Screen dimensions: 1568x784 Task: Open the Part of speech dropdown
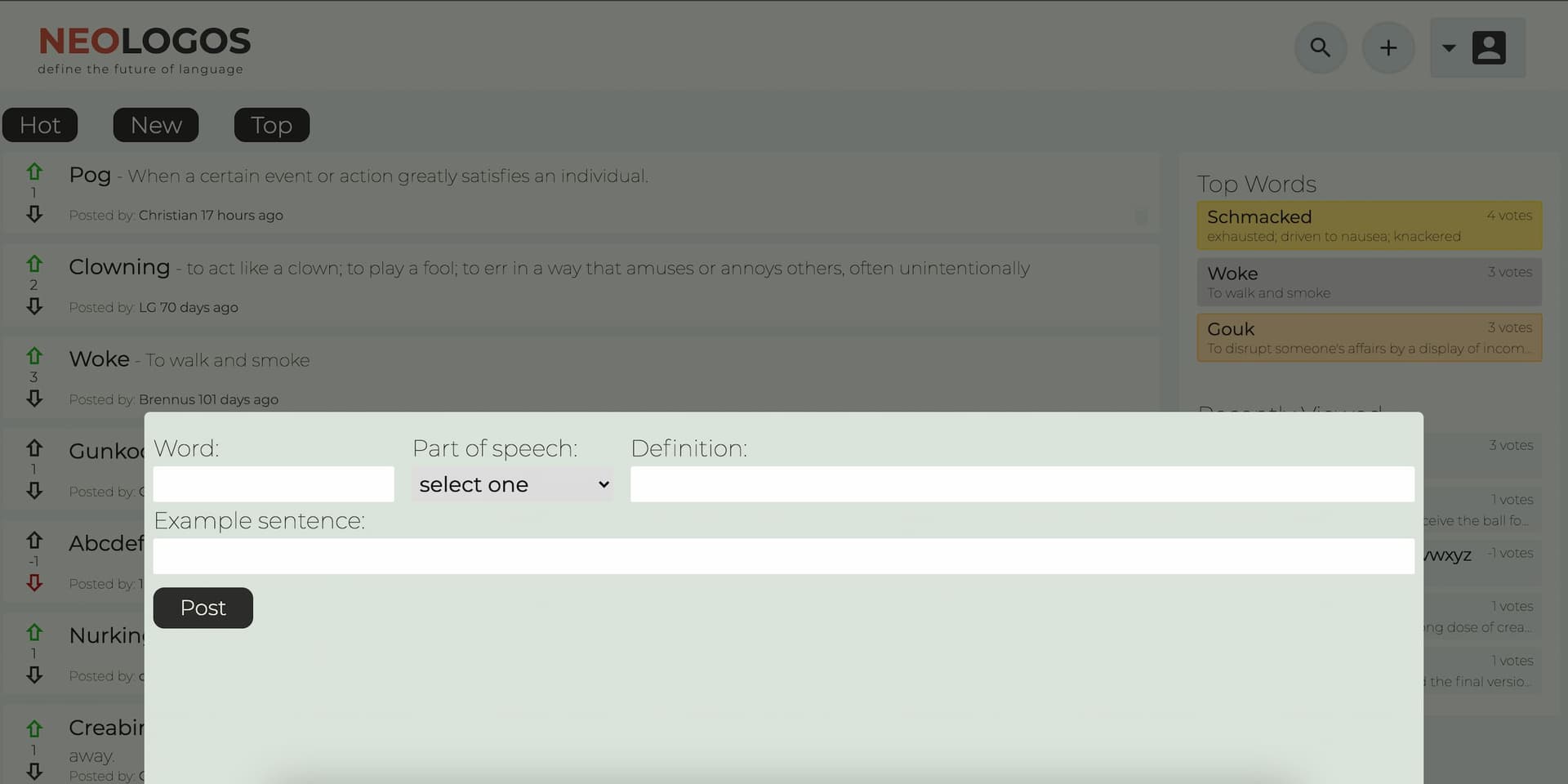pyautogui.click(x=513, y=484)
